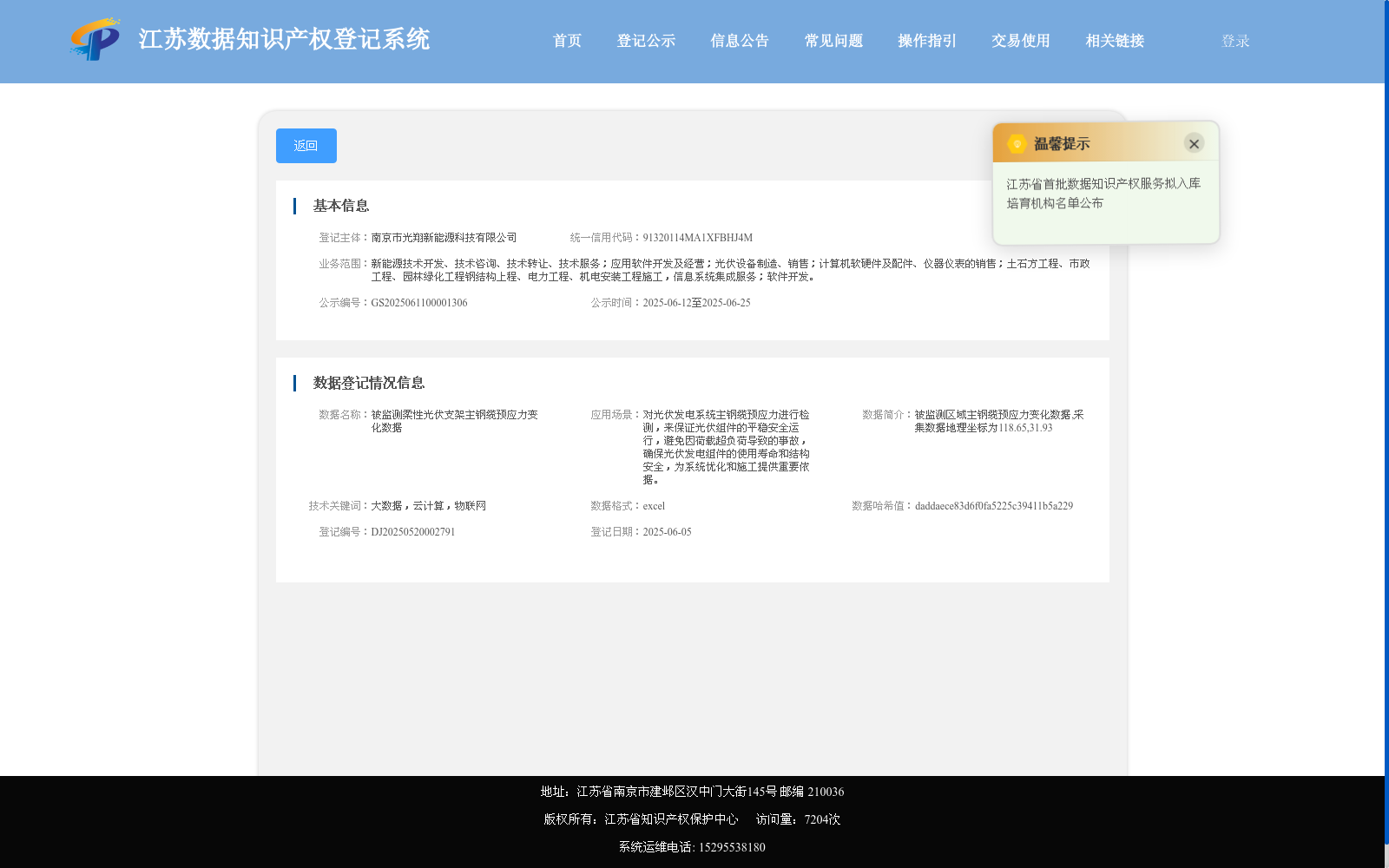Select credit code 91320114MA1XFBHJ4M

pos(697,238)
